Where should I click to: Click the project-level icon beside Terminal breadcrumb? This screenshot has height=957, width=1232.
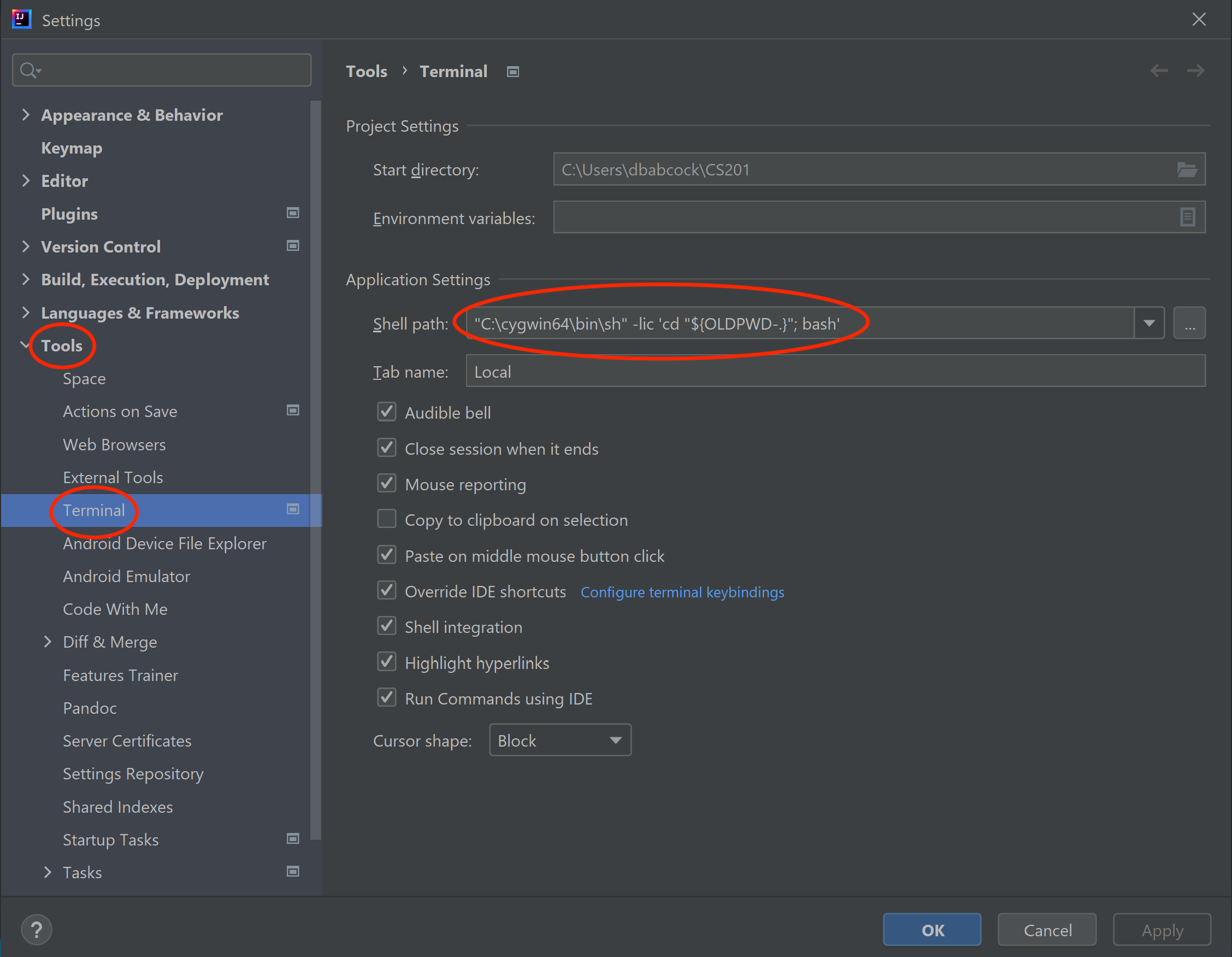click(x=512, y=72)
